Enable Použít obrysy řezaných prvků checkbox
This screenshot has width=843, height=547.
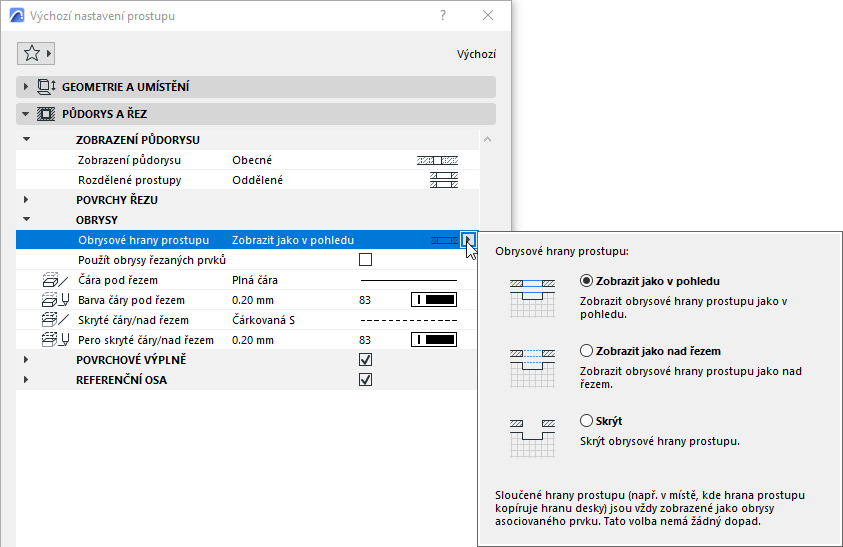tap(366, 260)
